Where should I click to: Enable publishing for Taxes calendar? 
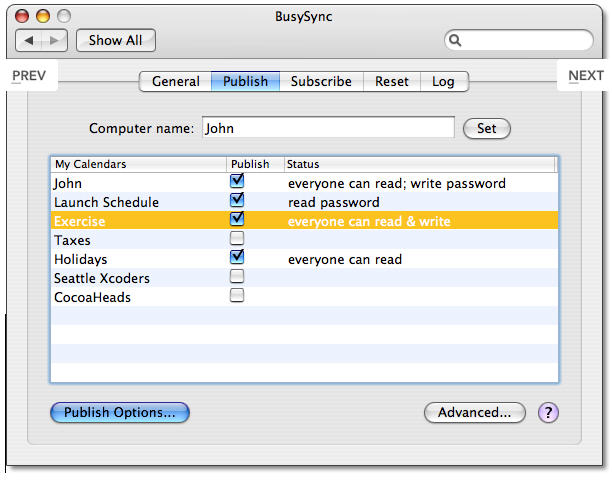tap(237, 238)
